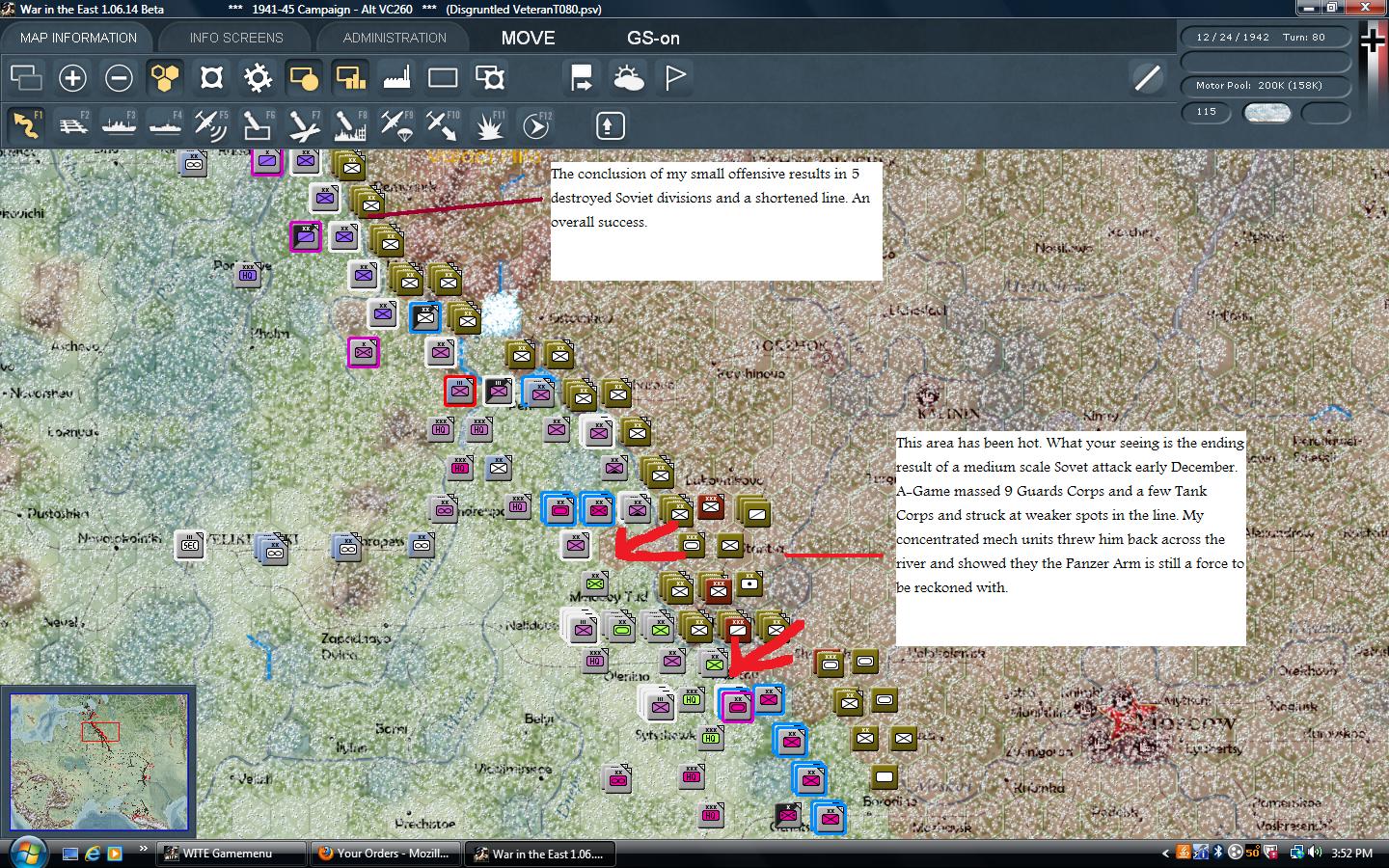The image size is (1389, 868).
Task: Select the F10 air transfer mode
Action: 443,124
